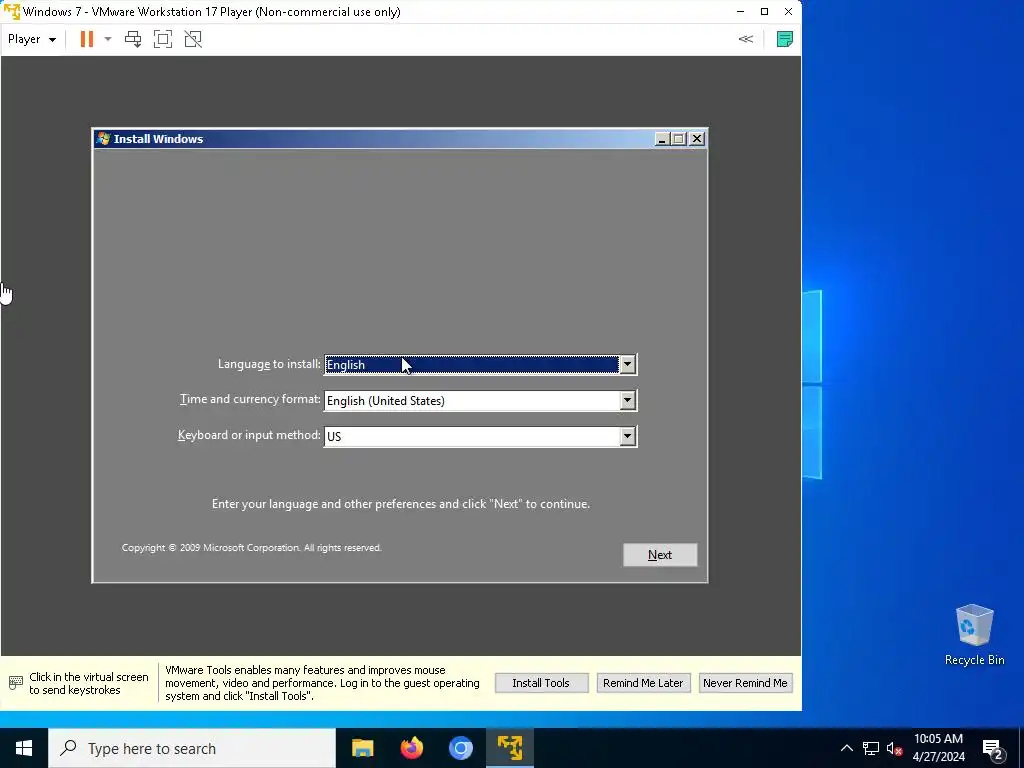
Task: Choose Remind Me Later
Action: [643, 683]
